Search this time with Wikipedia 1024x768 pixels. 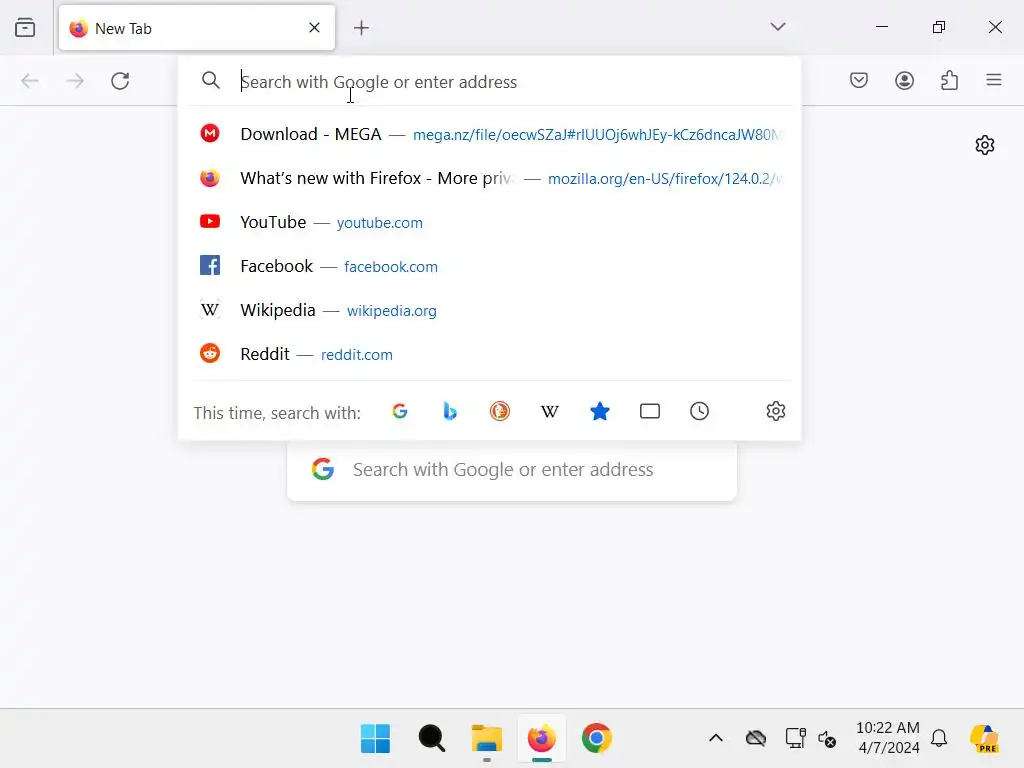pyautogui.click(x=549, y=411)
